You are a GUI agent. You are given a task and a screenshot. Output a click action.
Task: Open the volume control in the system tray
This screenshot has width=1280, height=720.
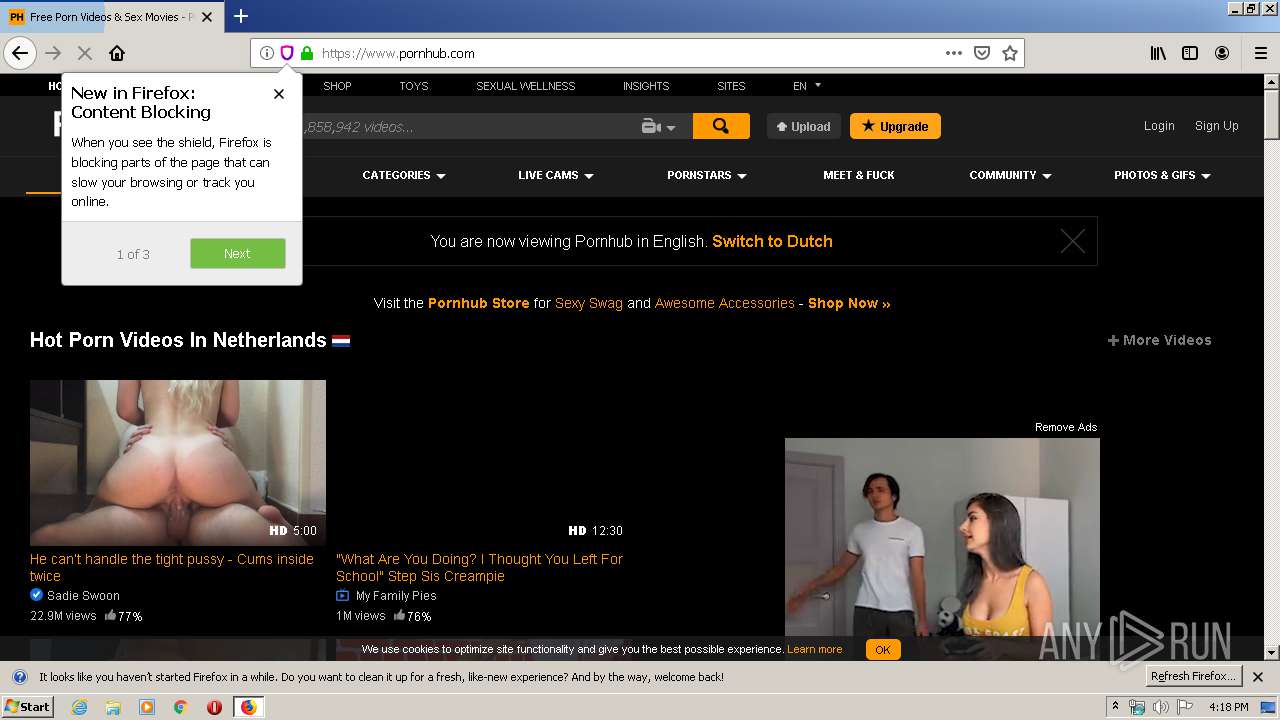(1160, 707)
